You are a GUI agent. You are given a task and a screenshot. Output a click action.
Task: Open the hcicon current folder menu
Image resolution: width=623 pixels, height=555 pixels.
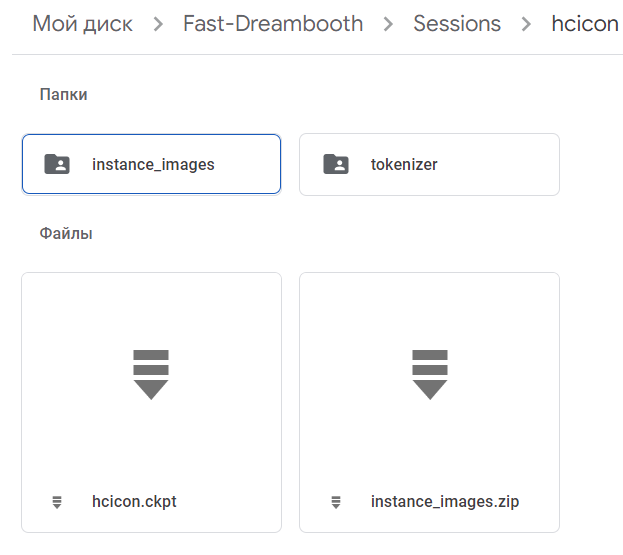click(x=585, y=24)
